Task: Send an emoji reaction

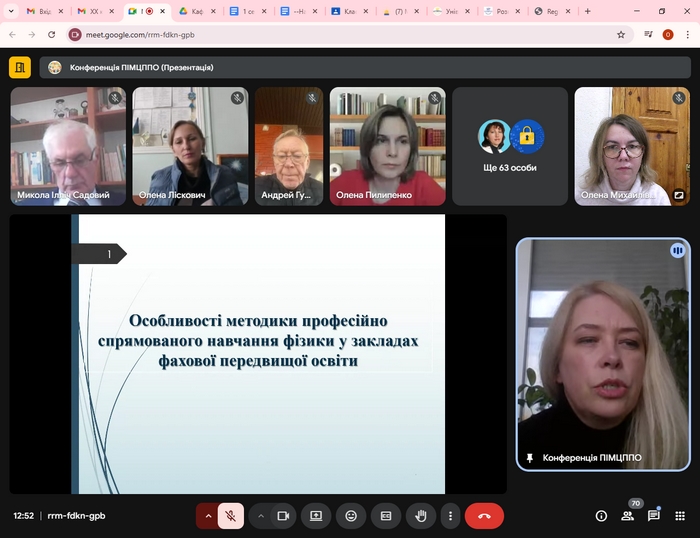Action: [351, 516]
